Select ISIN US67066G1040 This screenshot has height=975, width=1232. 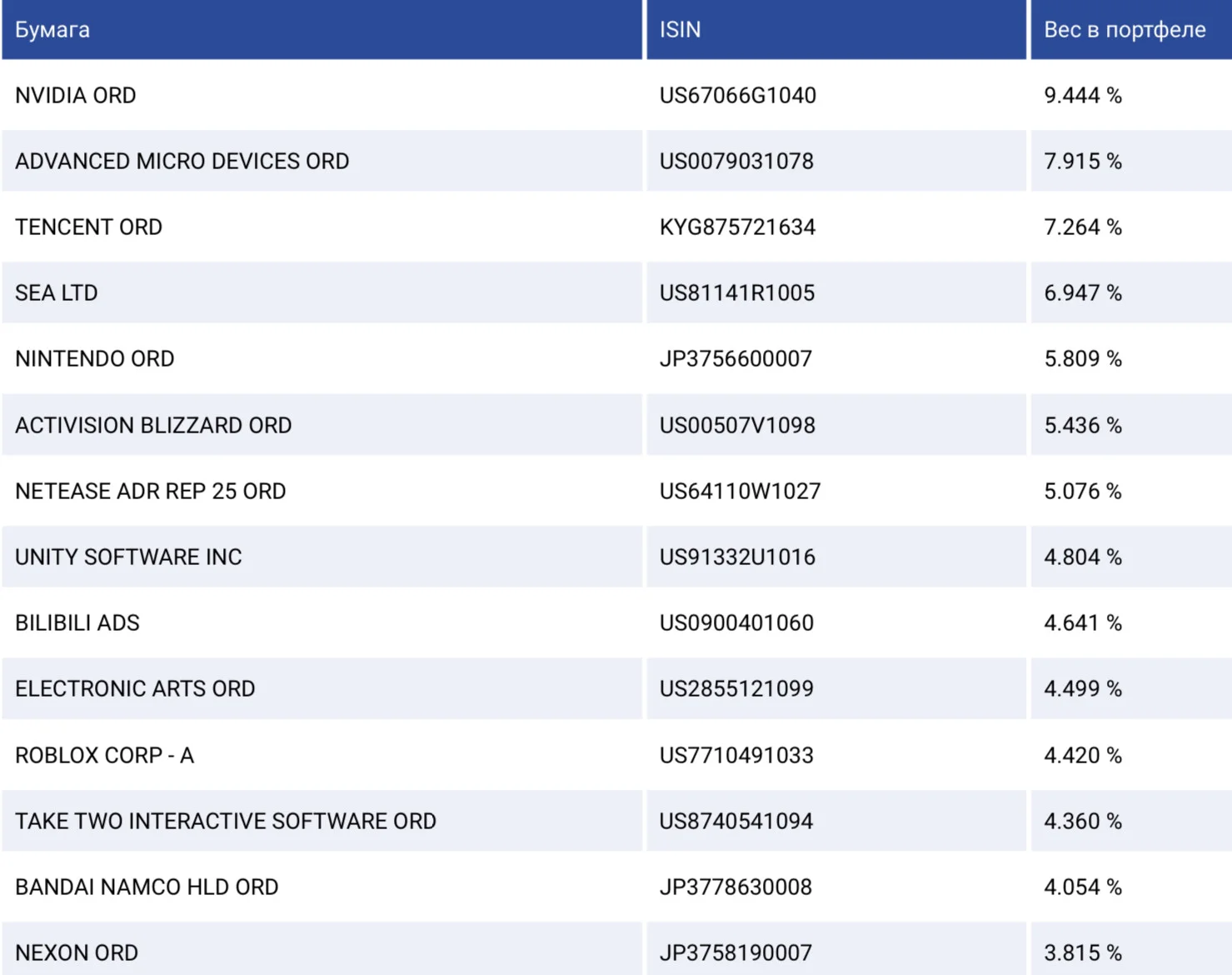click(738, 96)
